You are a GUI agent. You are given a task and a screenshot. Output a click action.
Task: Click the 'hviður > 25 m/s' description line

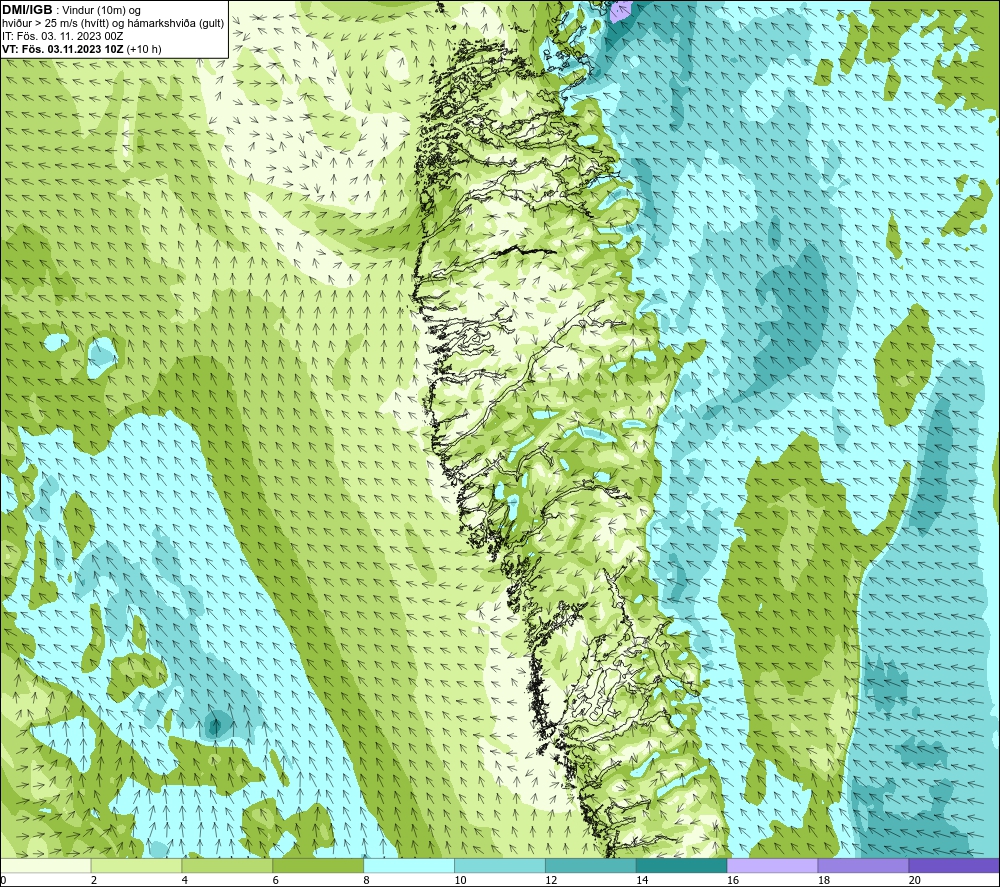tap(113, 24)
